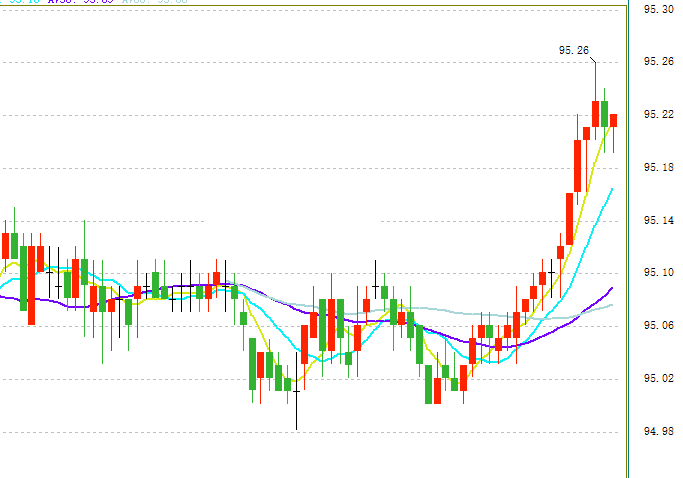
Task: Click the bright cyan moving average's right end
Action: tap(612, 189)
